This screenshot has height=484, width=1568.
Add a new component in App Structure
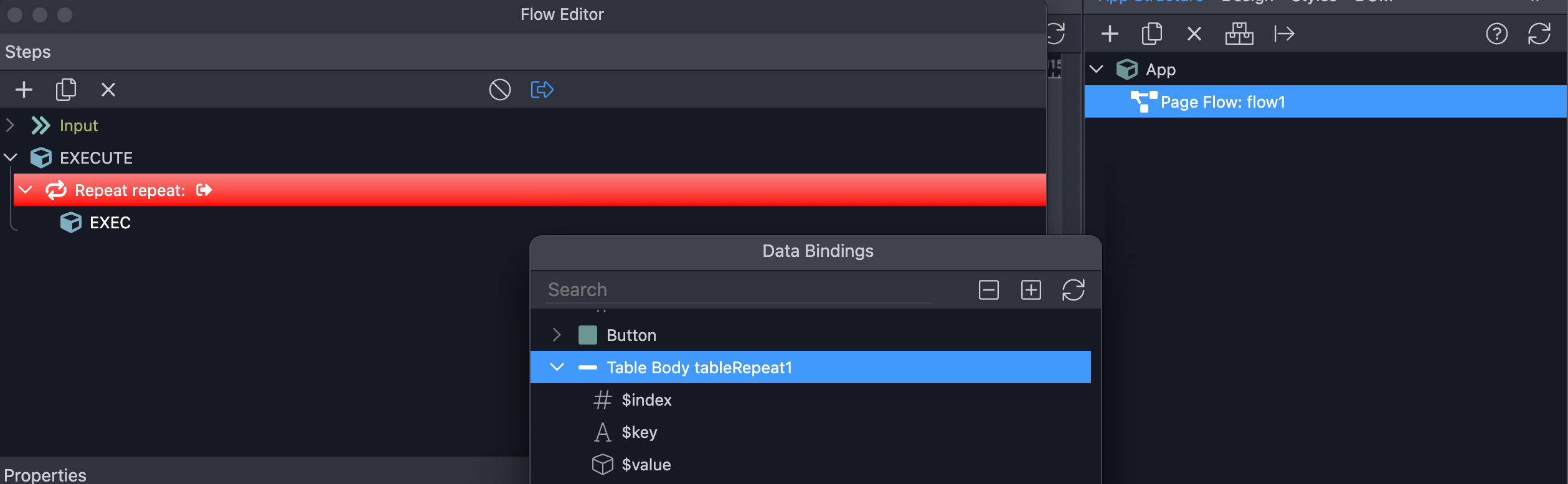pyautogui.click(x=1110, y=34)
